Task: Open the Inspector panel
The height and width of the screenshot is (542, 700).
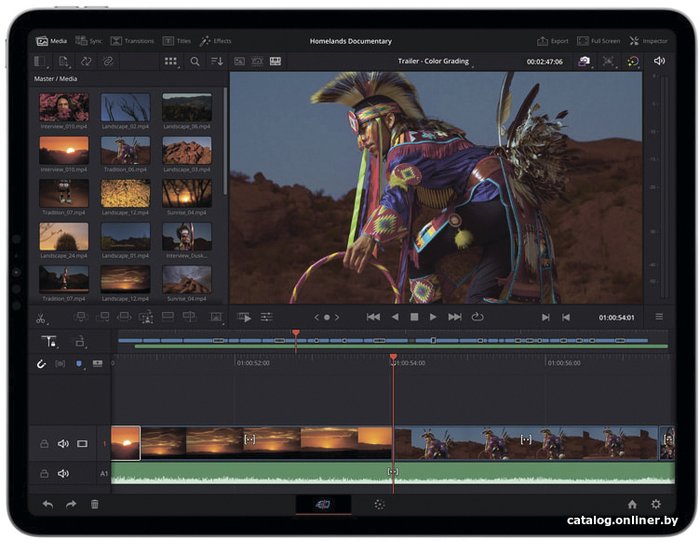Action: pyautogui.click(x=648, y=41)
